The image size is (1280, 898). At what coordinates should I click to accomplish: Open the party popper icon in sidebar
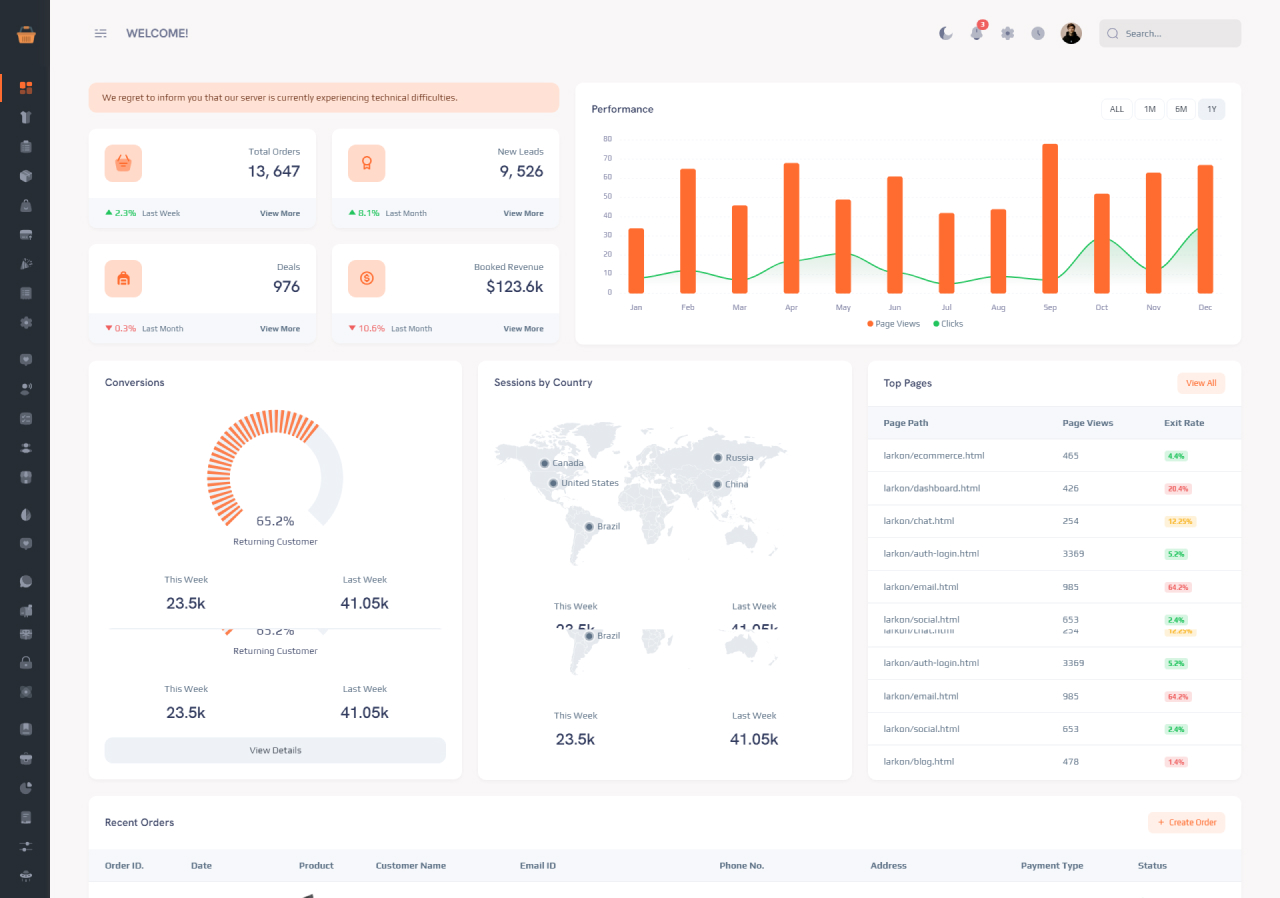click(26, 264)
